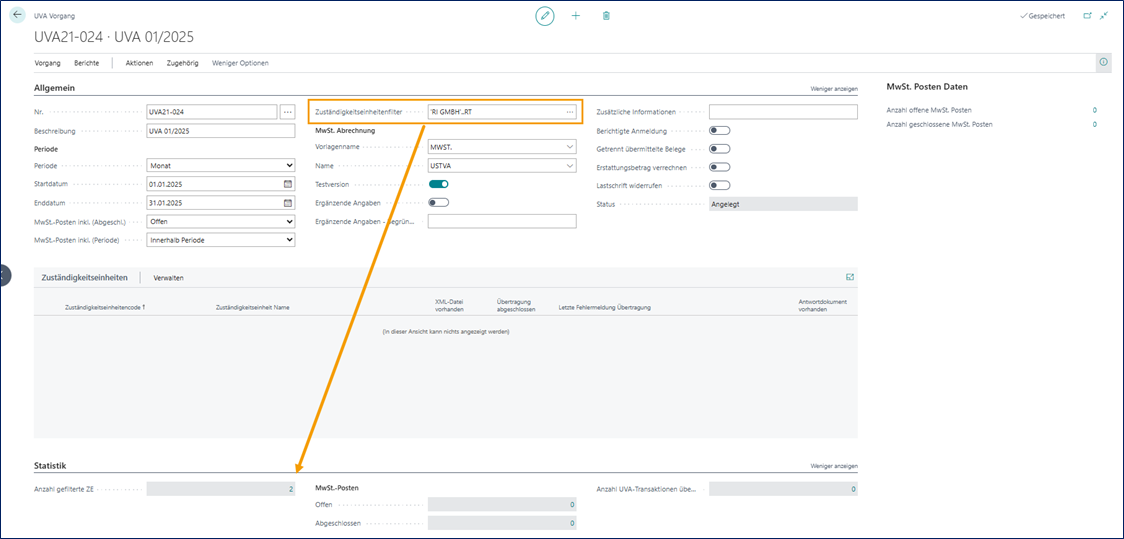
Task: Open calendar picker for Enddatum
Action: (x=288, y=203)
